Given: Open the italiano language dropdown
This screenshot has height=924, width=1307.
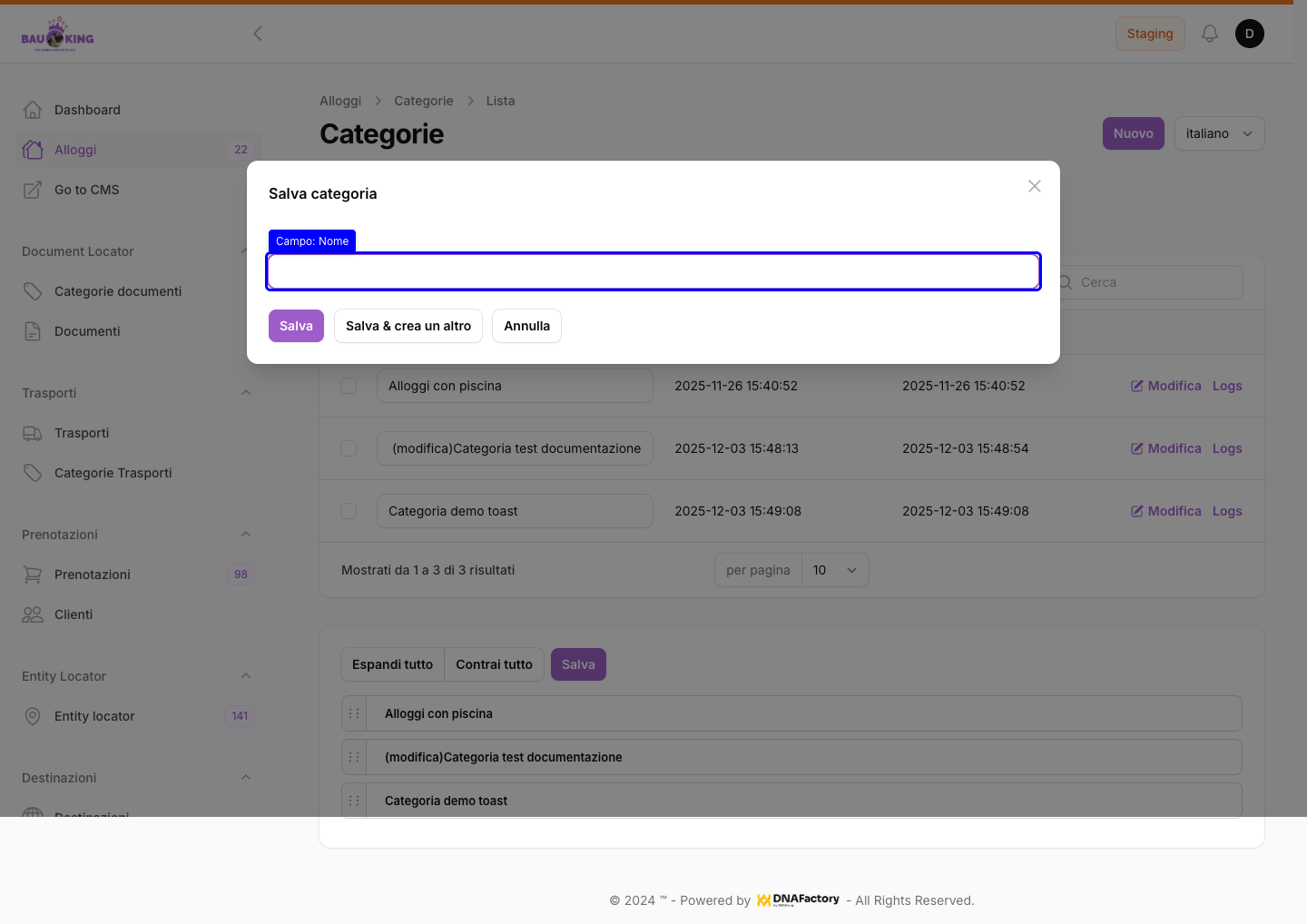Looking at the screenshot, I should [x=1218, y=133].
